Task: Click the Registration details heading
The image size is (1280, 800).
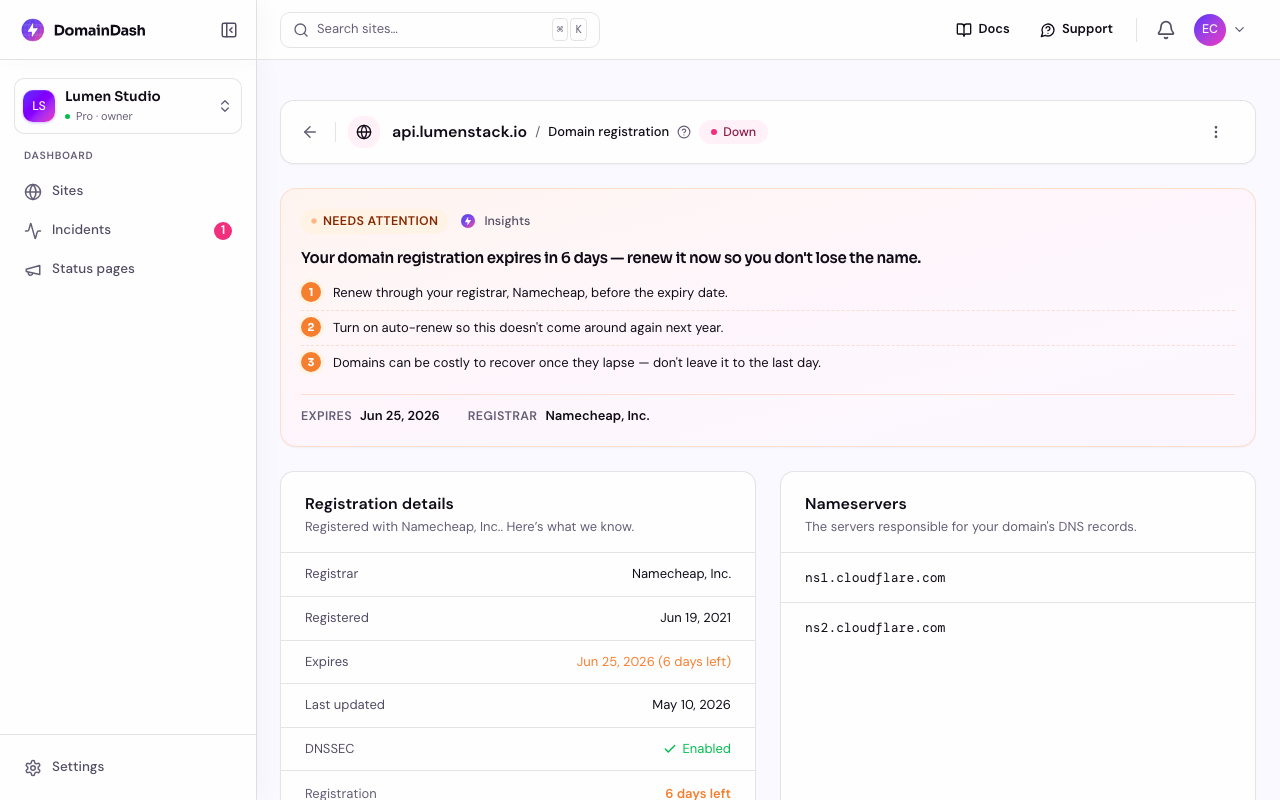Action: pyautogui.click(x=379, y=504)
